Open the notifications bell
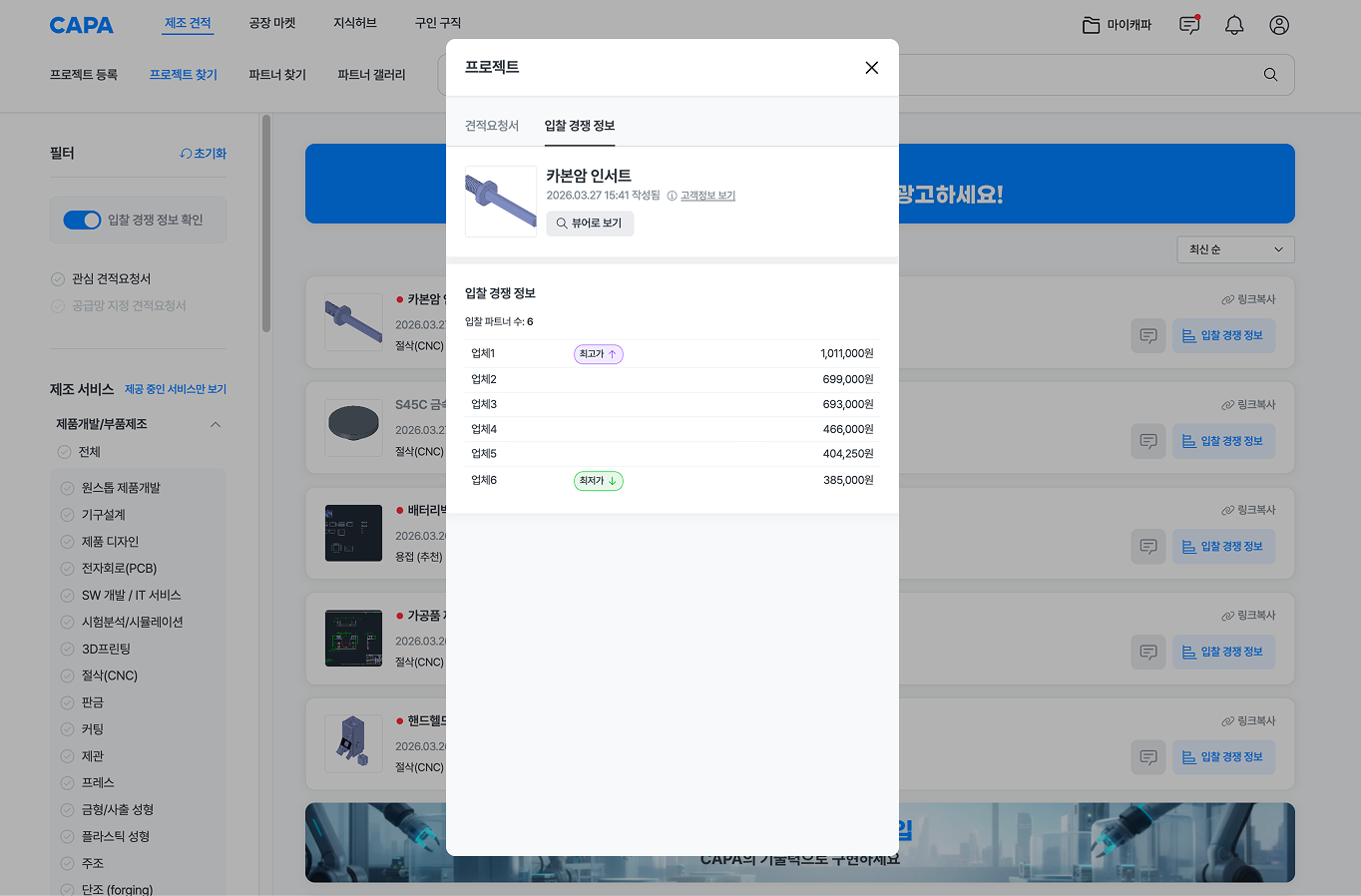 tap(1234, 25)
